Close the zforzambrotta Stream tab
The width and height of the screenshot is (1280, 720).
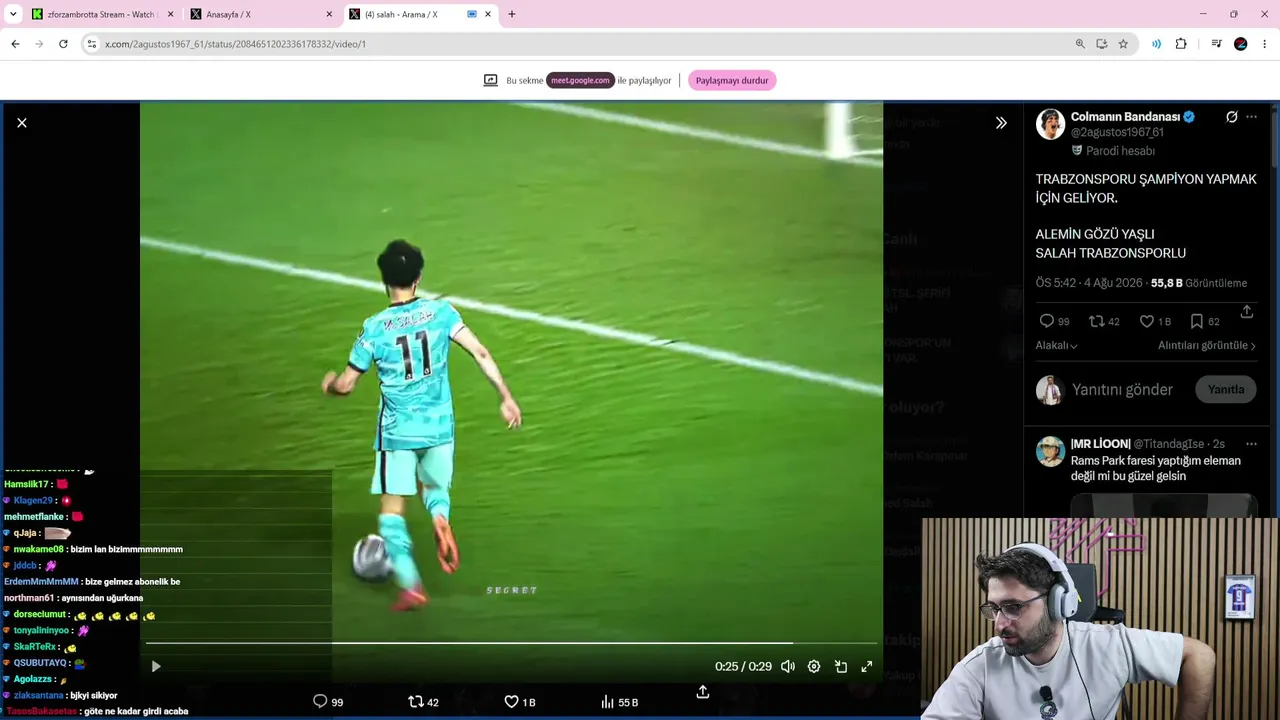(170, 14)
